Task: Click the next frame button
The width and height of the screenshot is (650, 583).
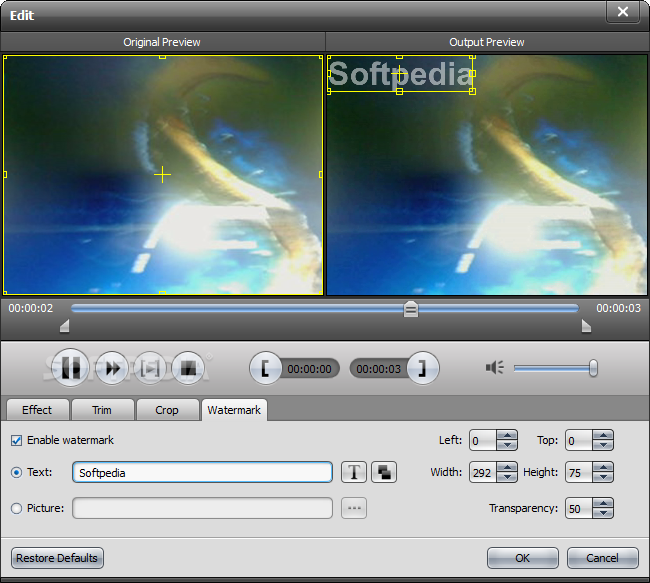Action: click(150, 368)
